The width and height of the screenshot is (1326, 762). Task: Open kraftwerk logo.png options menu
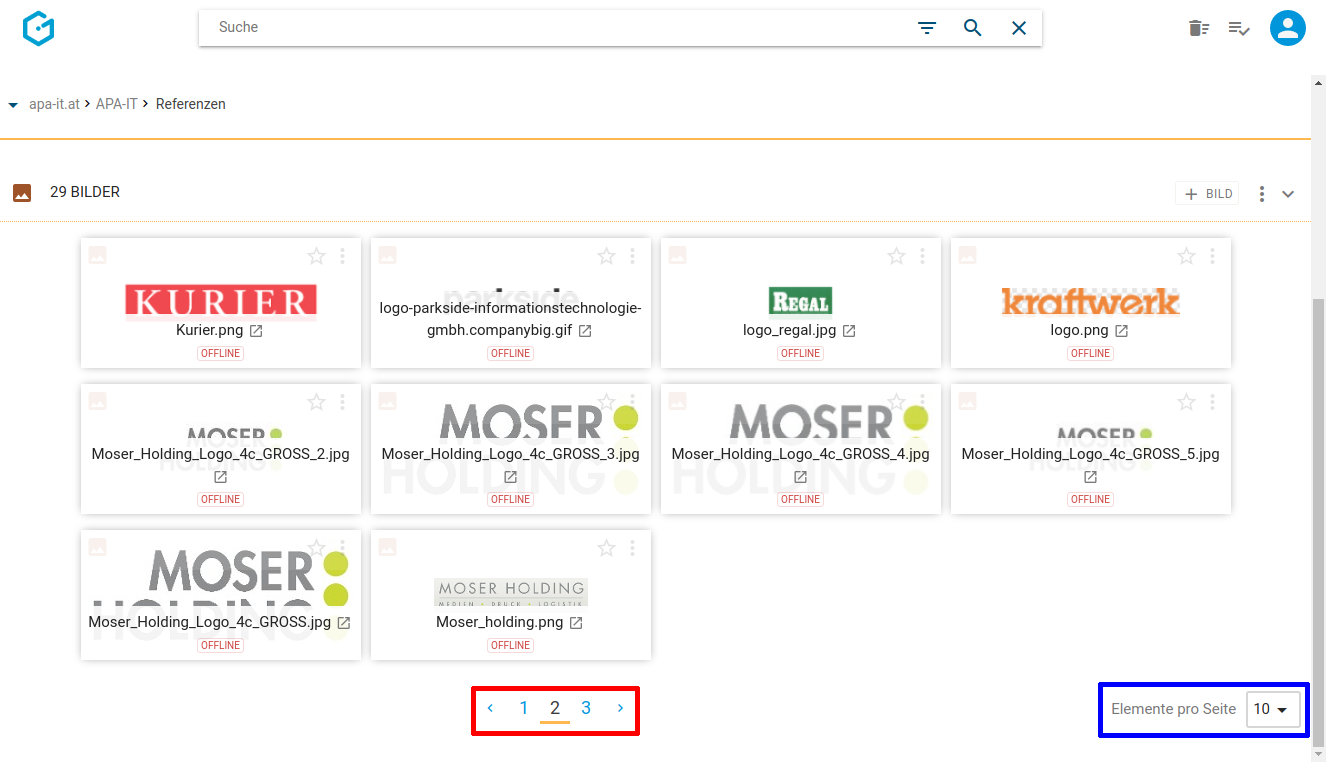1213,256
